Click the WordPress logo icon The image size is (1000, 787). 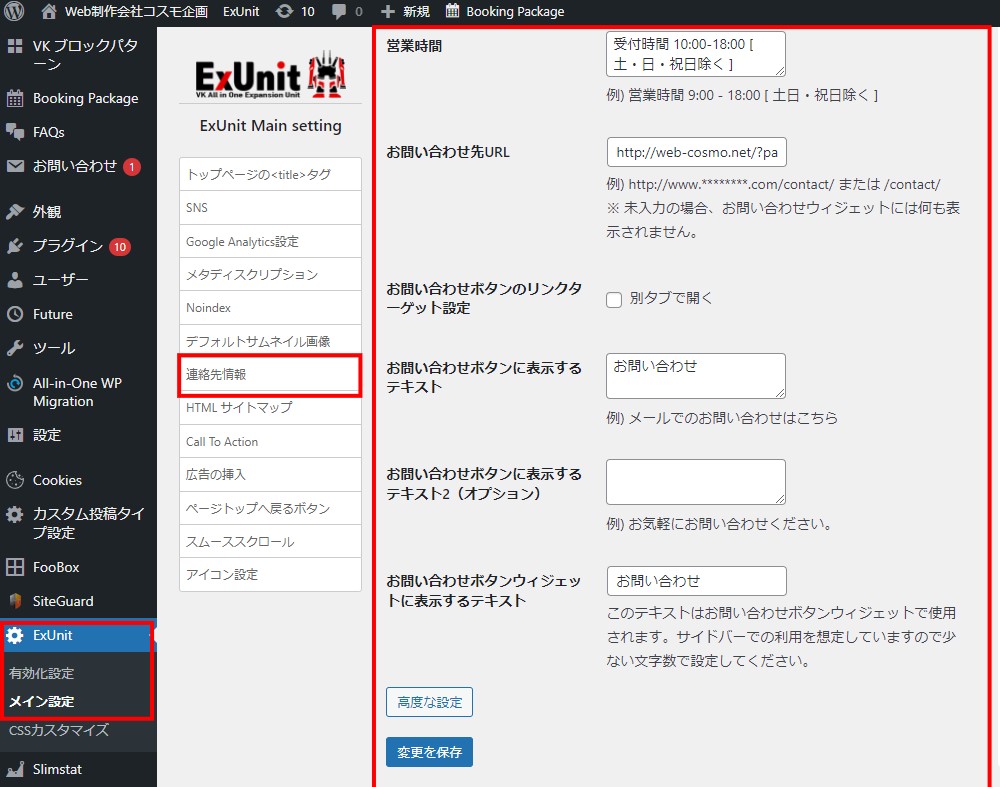point(14,12)
